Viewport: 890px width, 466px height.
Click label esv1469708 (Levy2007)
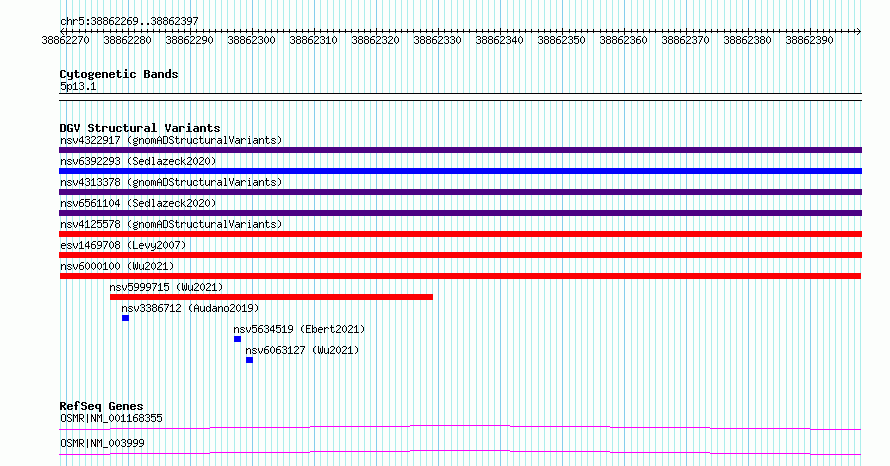coord(123,245)
